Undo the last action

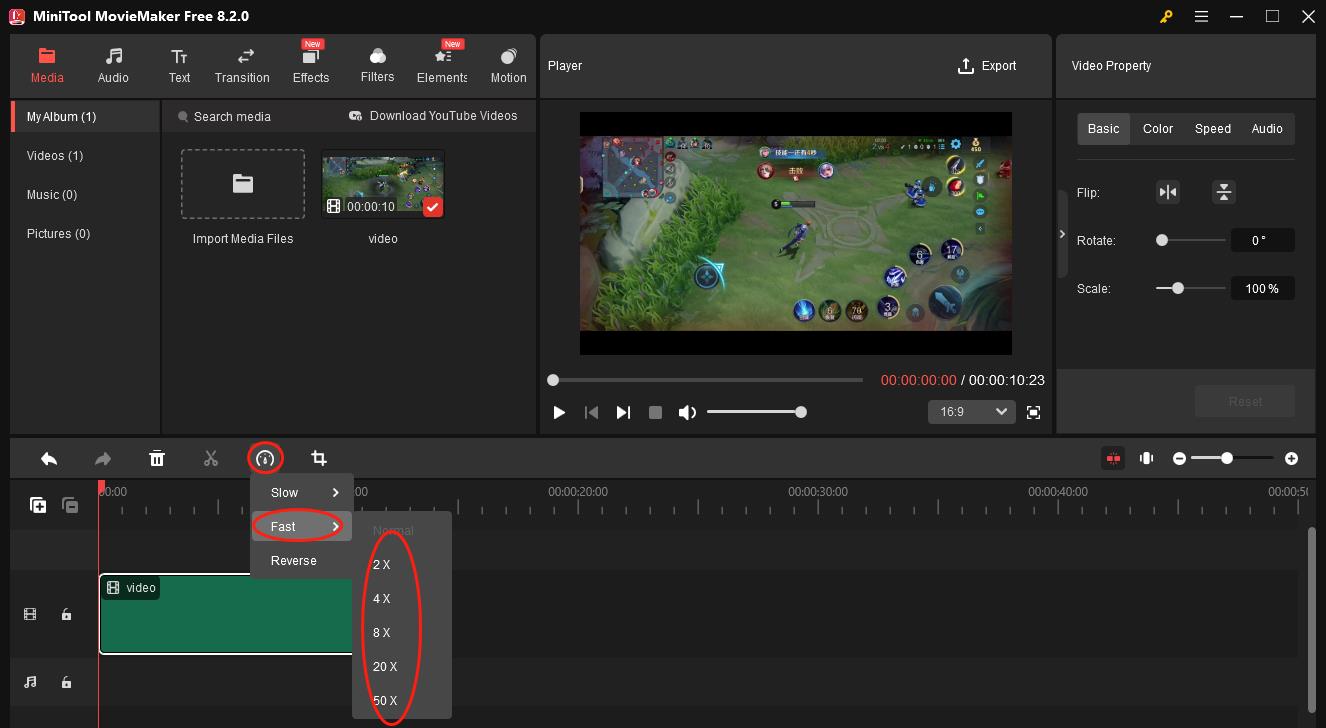click(x=48, y=458)
